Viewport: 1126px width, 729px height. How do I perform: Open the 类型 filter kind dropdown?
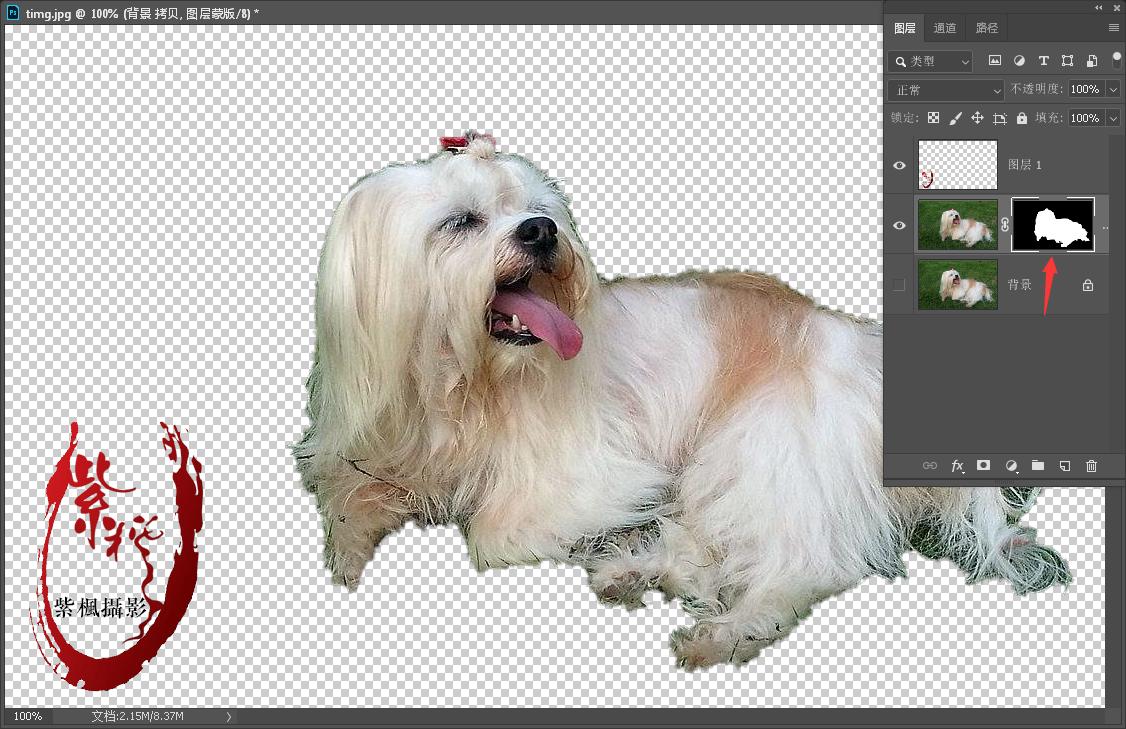coord(931,61)
